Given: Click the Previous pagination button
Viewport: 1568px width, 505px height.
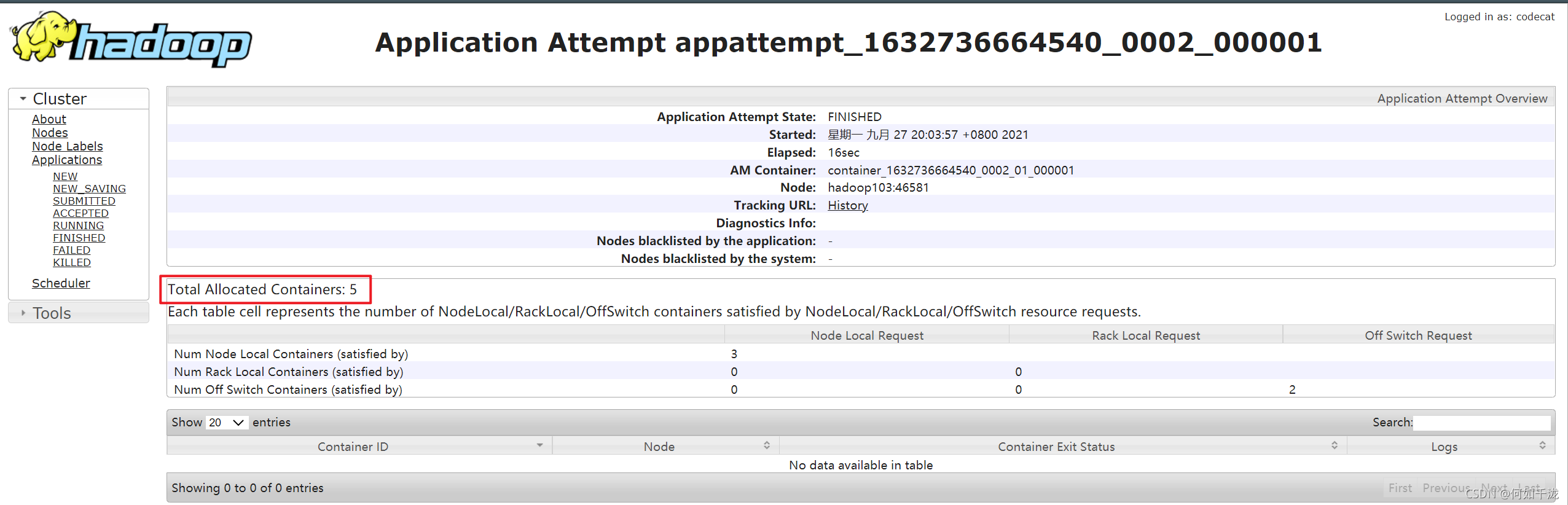Looking at the screenshot, I should [x=1446, y=488].
